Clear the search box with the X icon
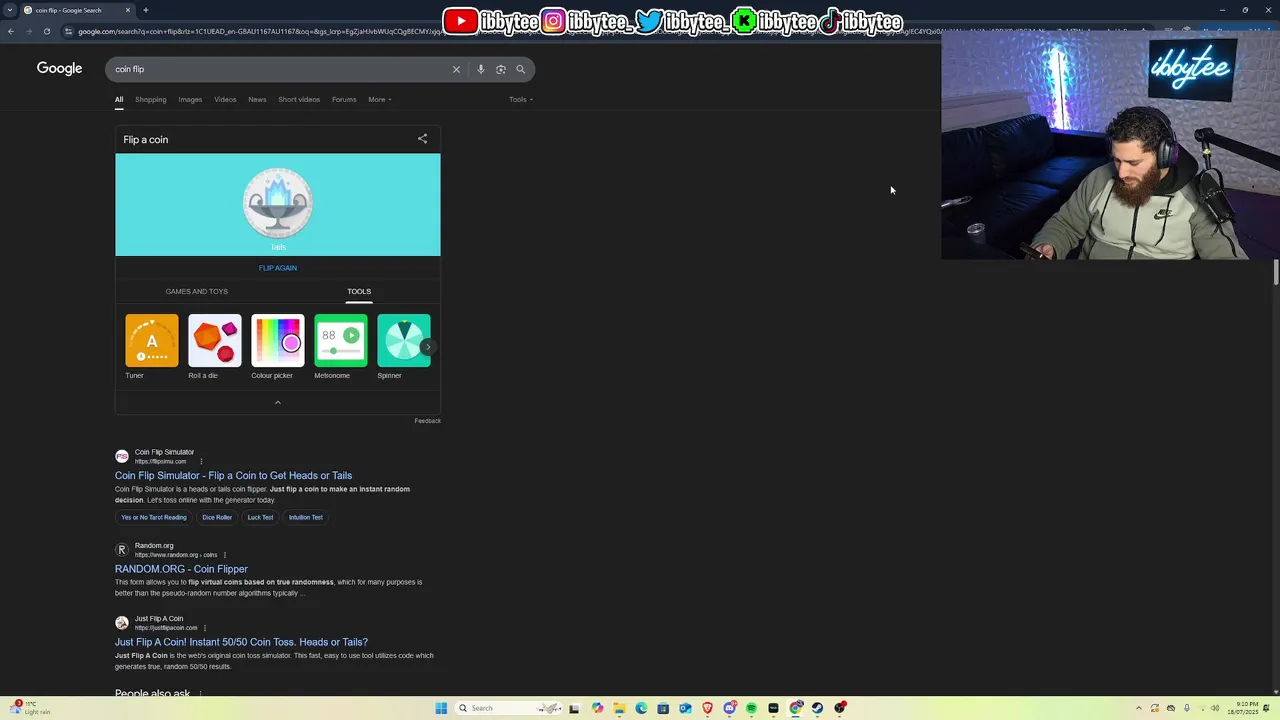 tap(456, 69)
